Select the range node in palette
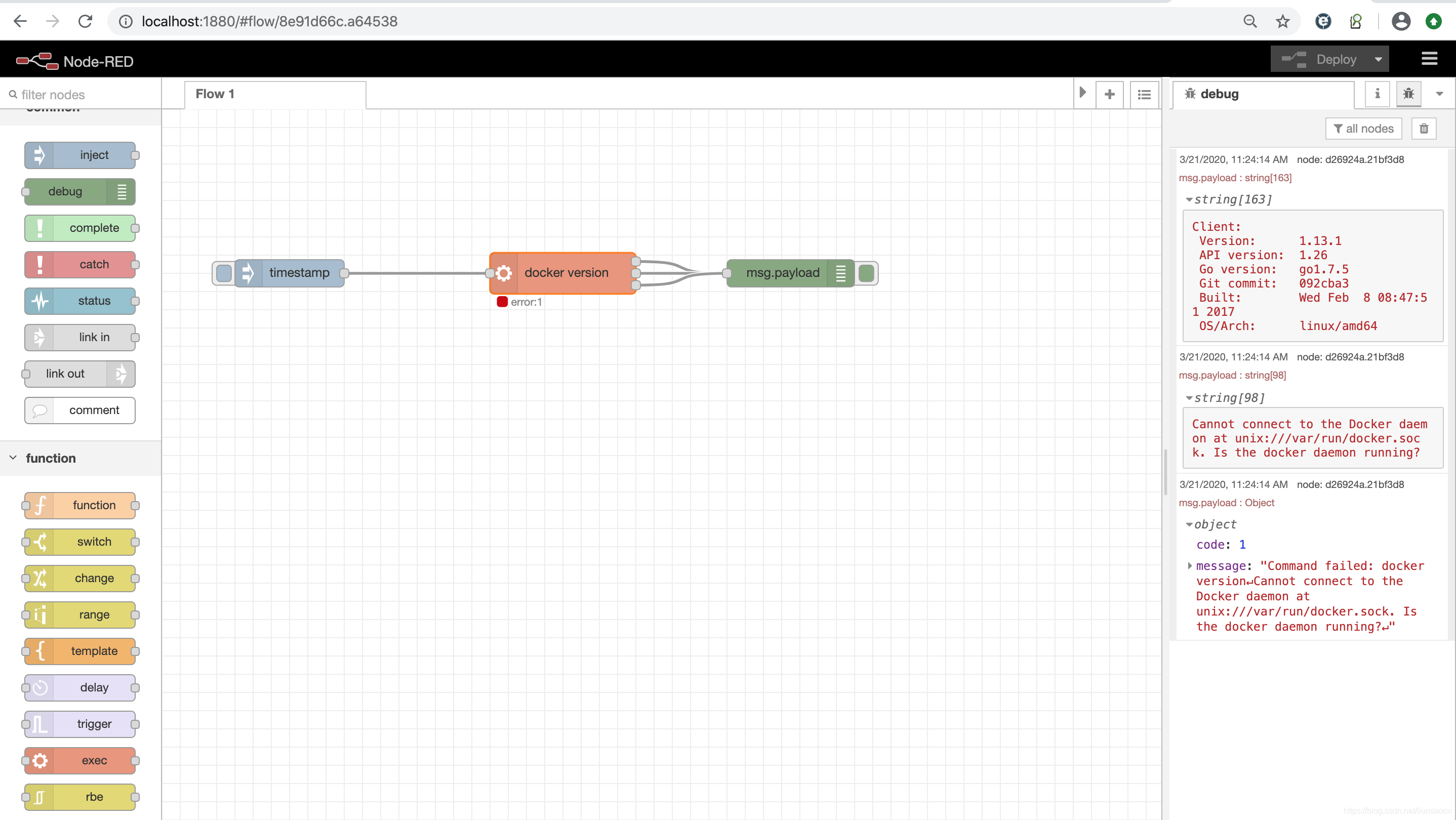 (x=80, y=615)
